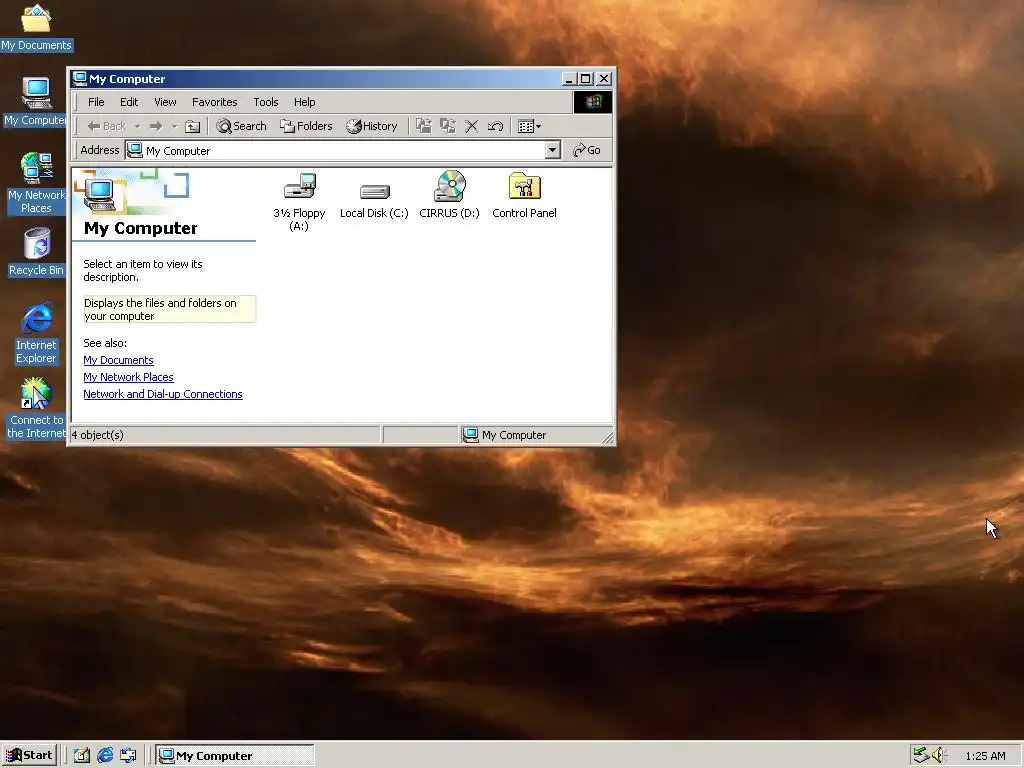Click the window resize grip corner
Viewport: 1024px width, 768px height.
tap(607, 437)
